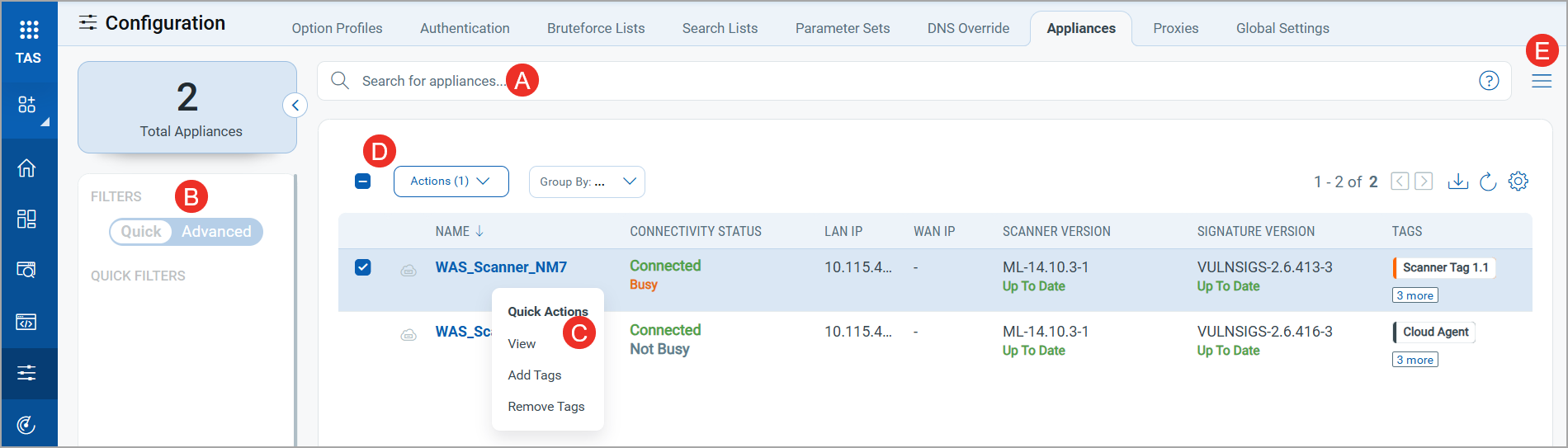Image resolution: width=1568 pixels, height=448 pixels.
Task: Expand the Group By dropdown
Action: 587,182
